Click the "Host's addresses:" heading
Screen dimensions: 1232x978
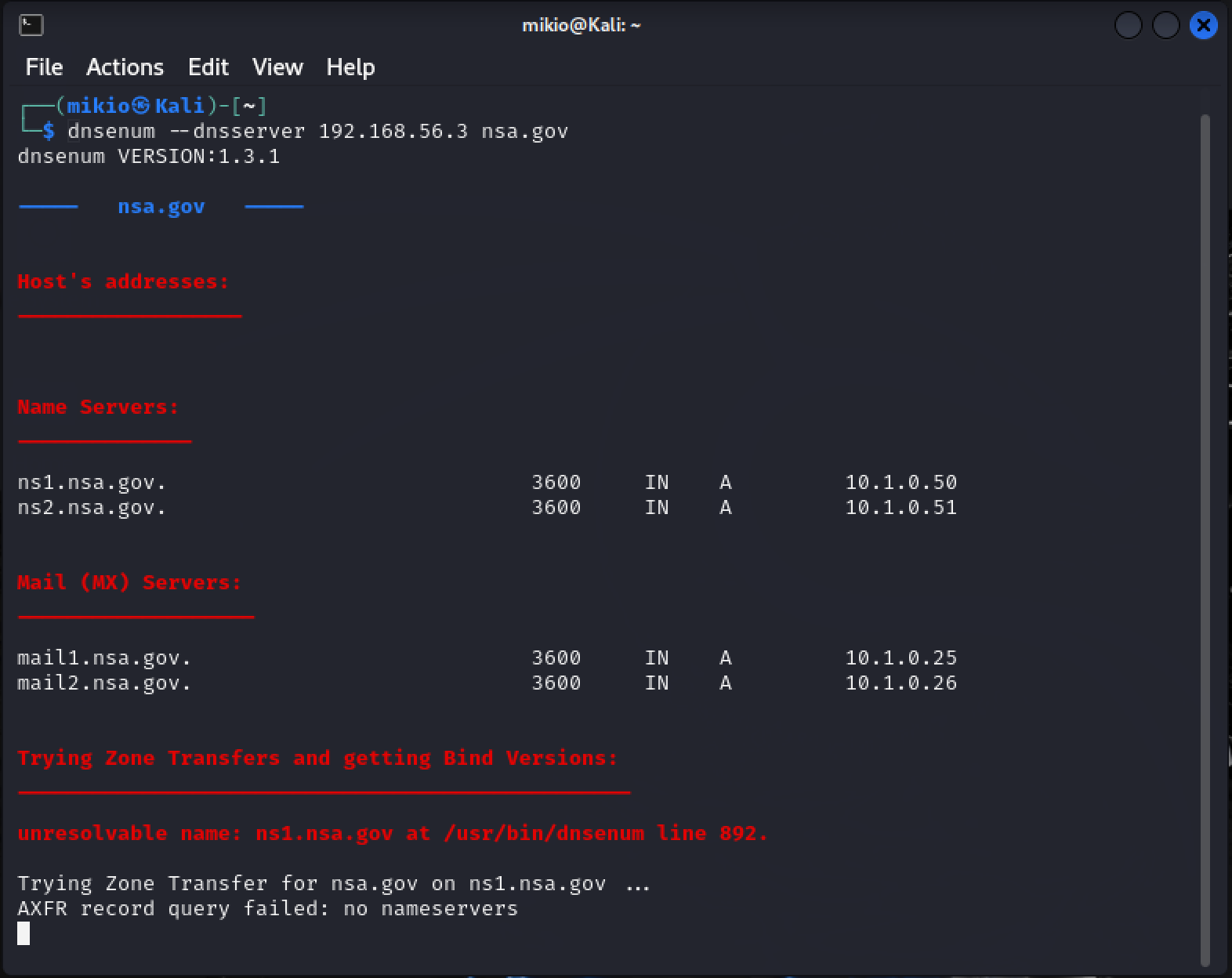click(x=123, y=281)
